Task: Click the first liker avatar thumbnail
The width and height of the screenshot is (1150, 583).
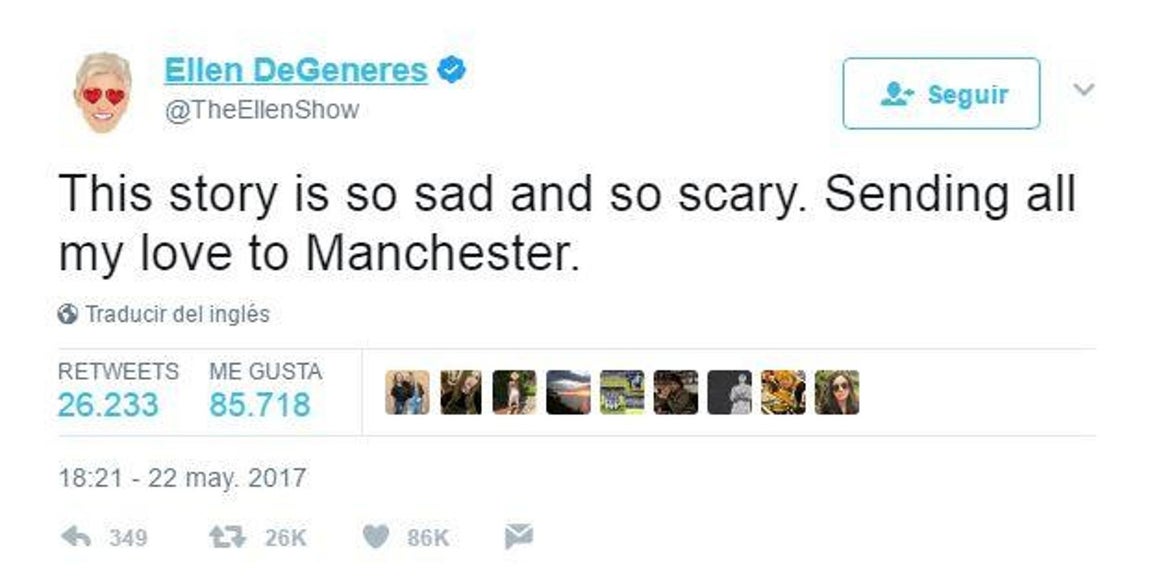Action: (404, 390)
